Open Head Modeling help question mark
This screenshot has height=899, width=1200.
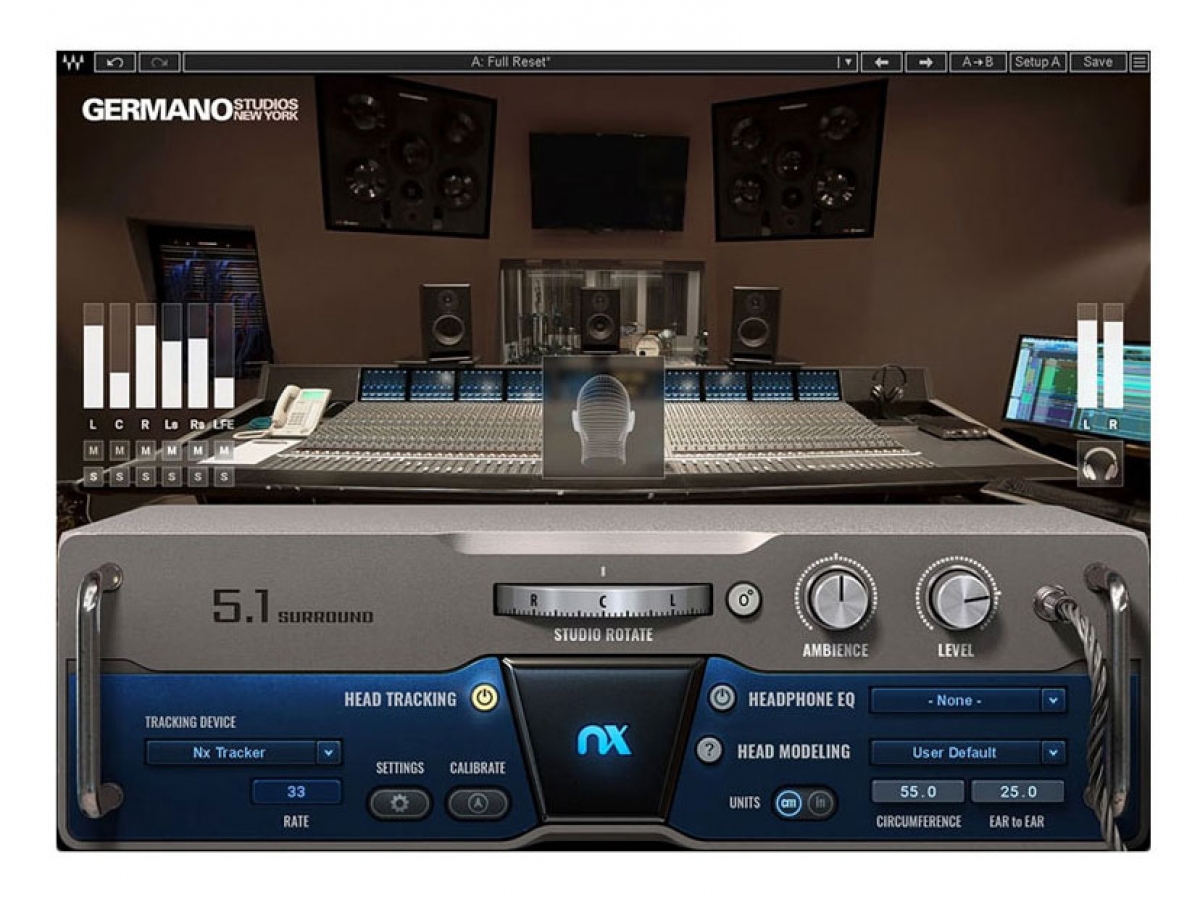tap(709, 751)
